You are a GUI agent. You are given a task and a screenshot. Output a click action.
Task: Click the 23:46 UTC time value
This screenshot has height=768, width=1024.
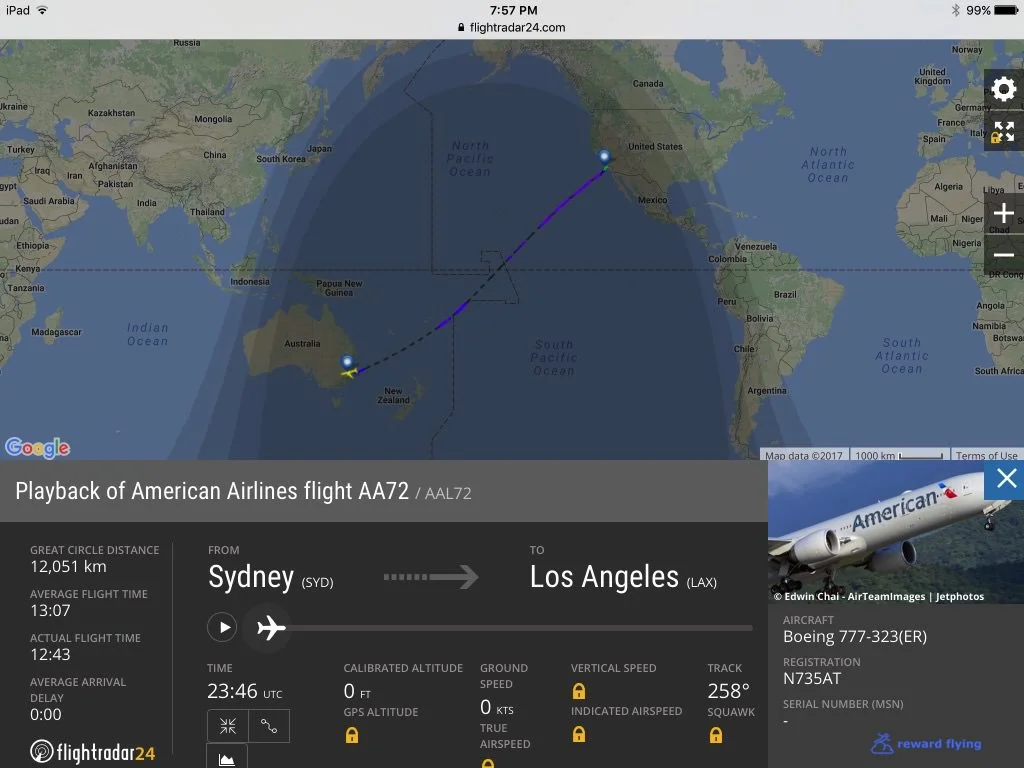pos(244,691)
